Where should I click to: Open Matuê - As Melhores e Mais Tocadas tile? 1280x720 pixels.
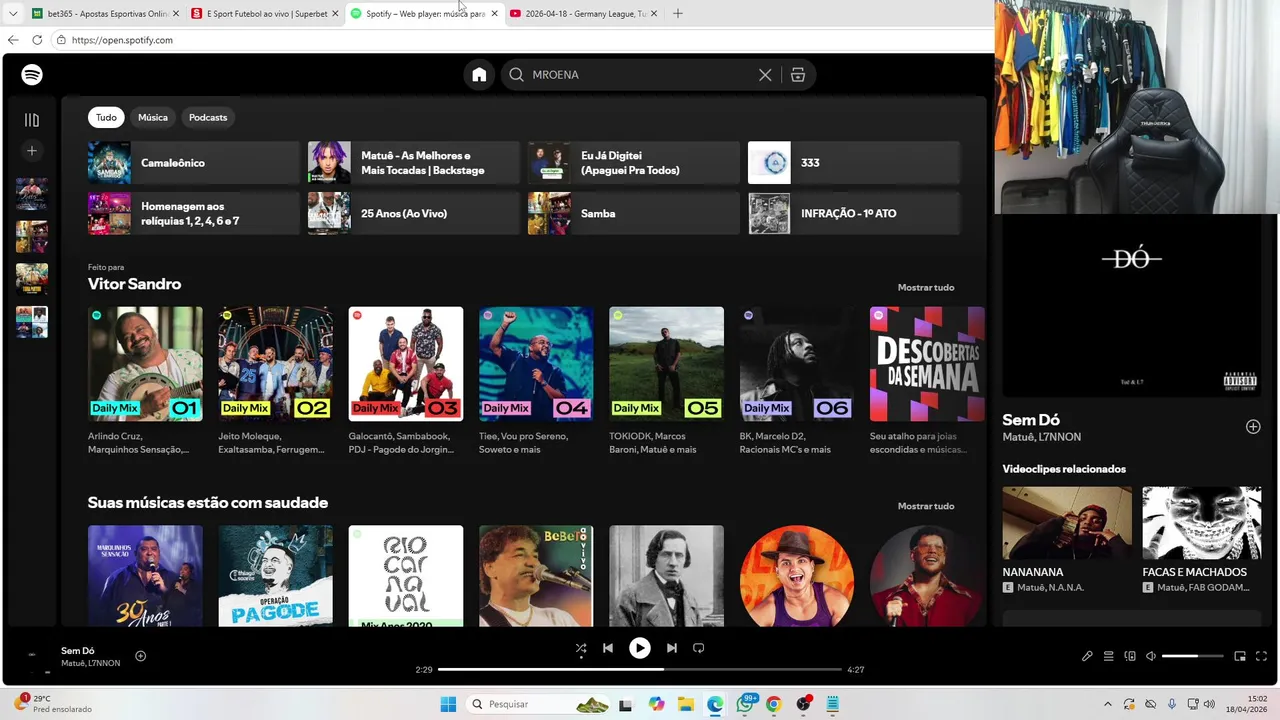pyautogui.click(x=414, y=163)
